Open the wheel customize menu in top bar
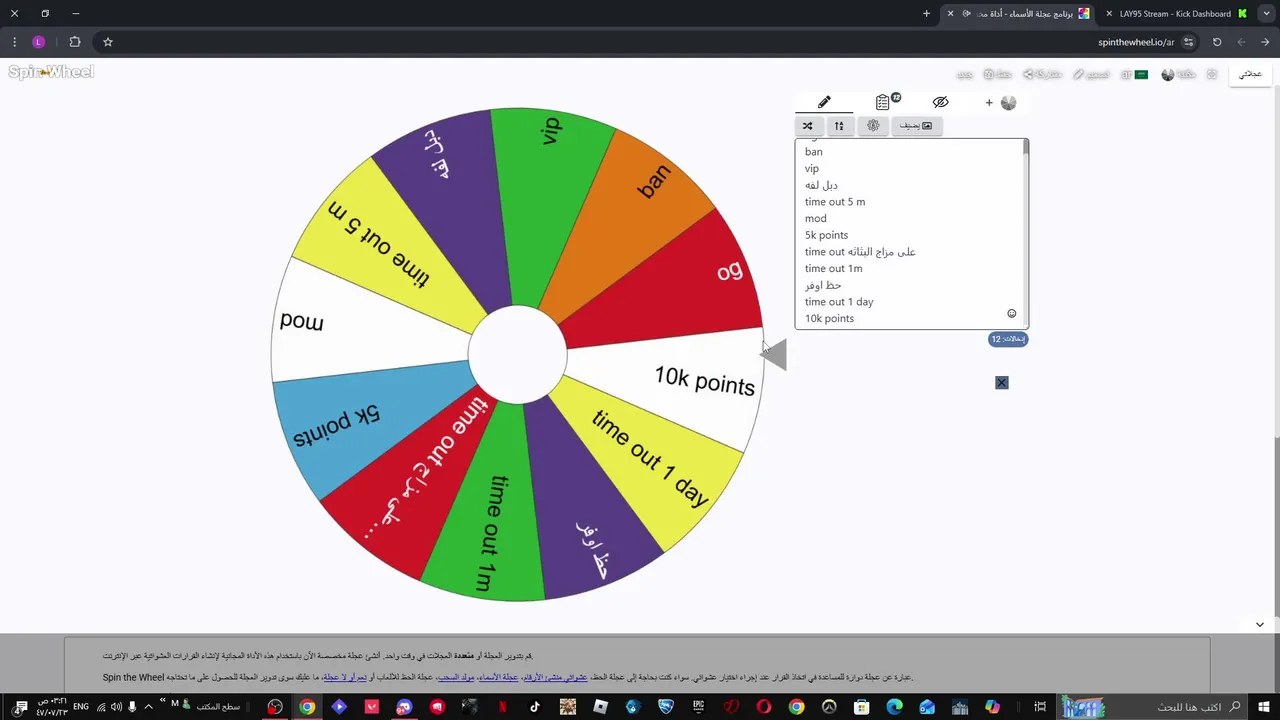The image size is (1280, 720). click(1179, 75)
